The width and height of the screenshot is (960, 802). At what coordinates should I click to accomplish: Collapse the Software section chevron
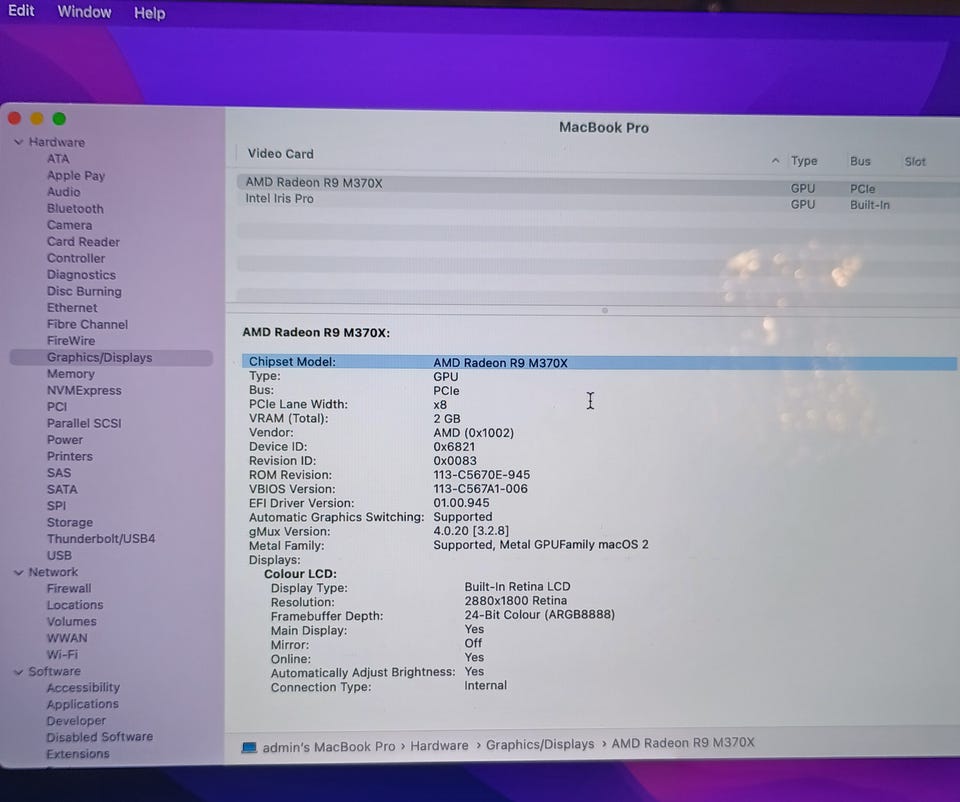pyautogui.click(x=18, y=672)
